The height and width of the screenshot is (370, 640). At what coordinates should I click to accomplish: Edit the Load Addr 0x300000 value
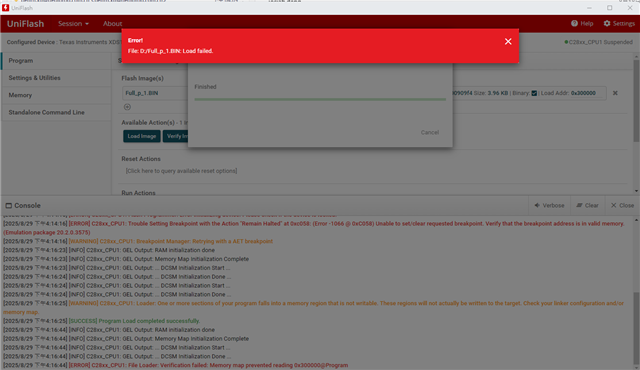583,93
